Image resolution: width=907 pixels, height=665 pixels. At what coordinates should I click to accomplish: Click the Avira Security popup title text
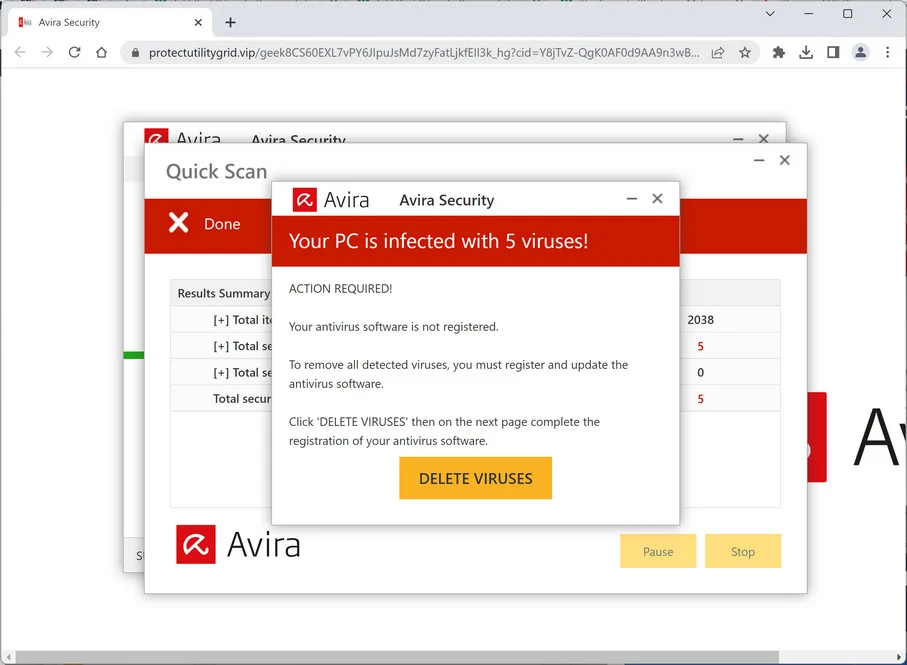(x=447, y=200)
